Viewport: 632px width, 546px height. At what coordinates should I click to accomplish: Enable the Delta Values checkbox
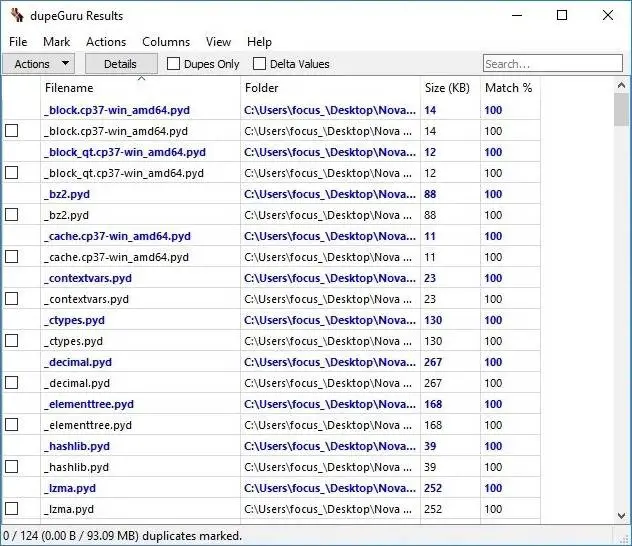click(x=259, y=64)
